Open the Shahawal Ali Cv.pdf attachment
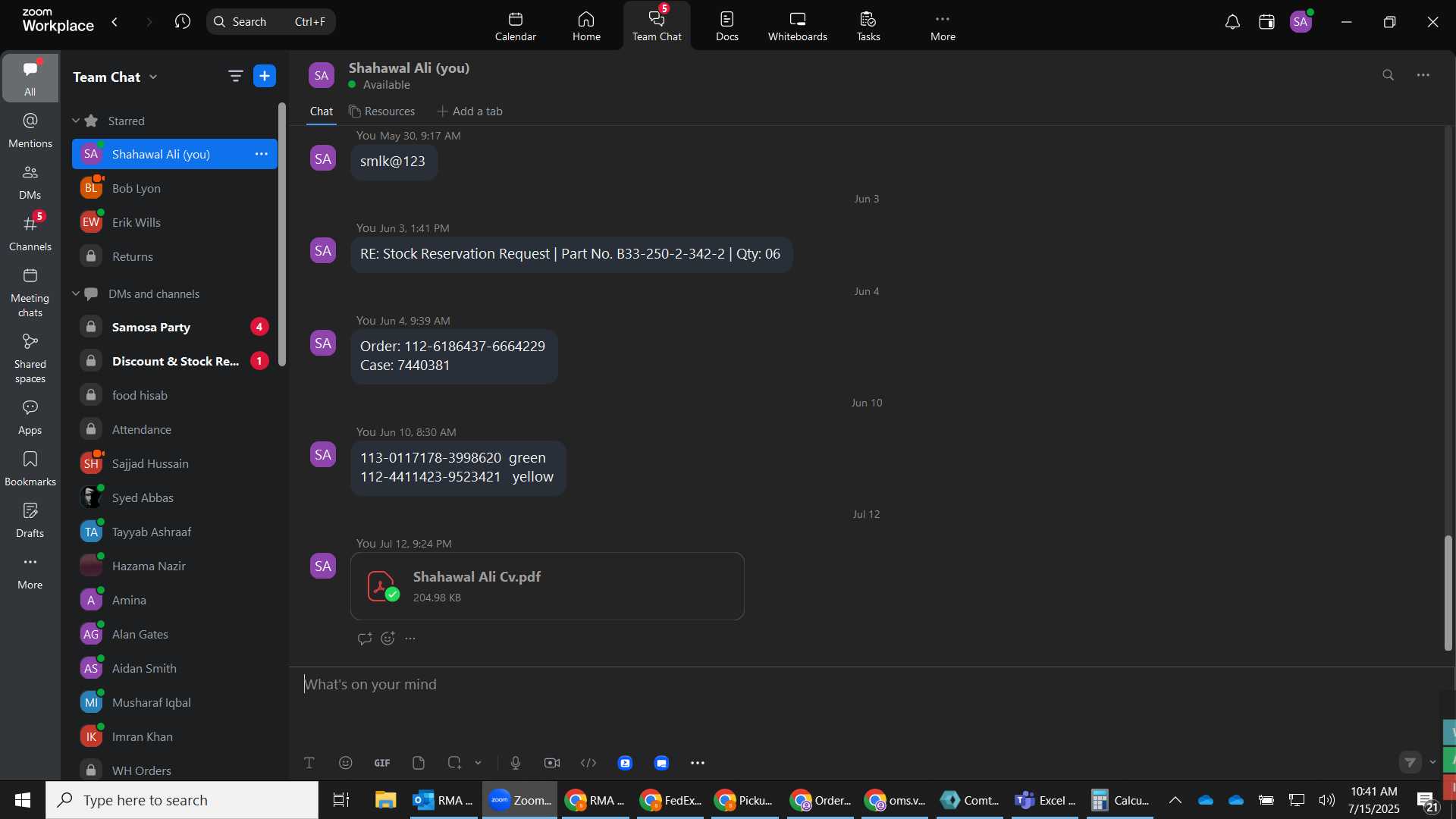This screenshot has height=819, width=1456. click(x=547, y=586)
